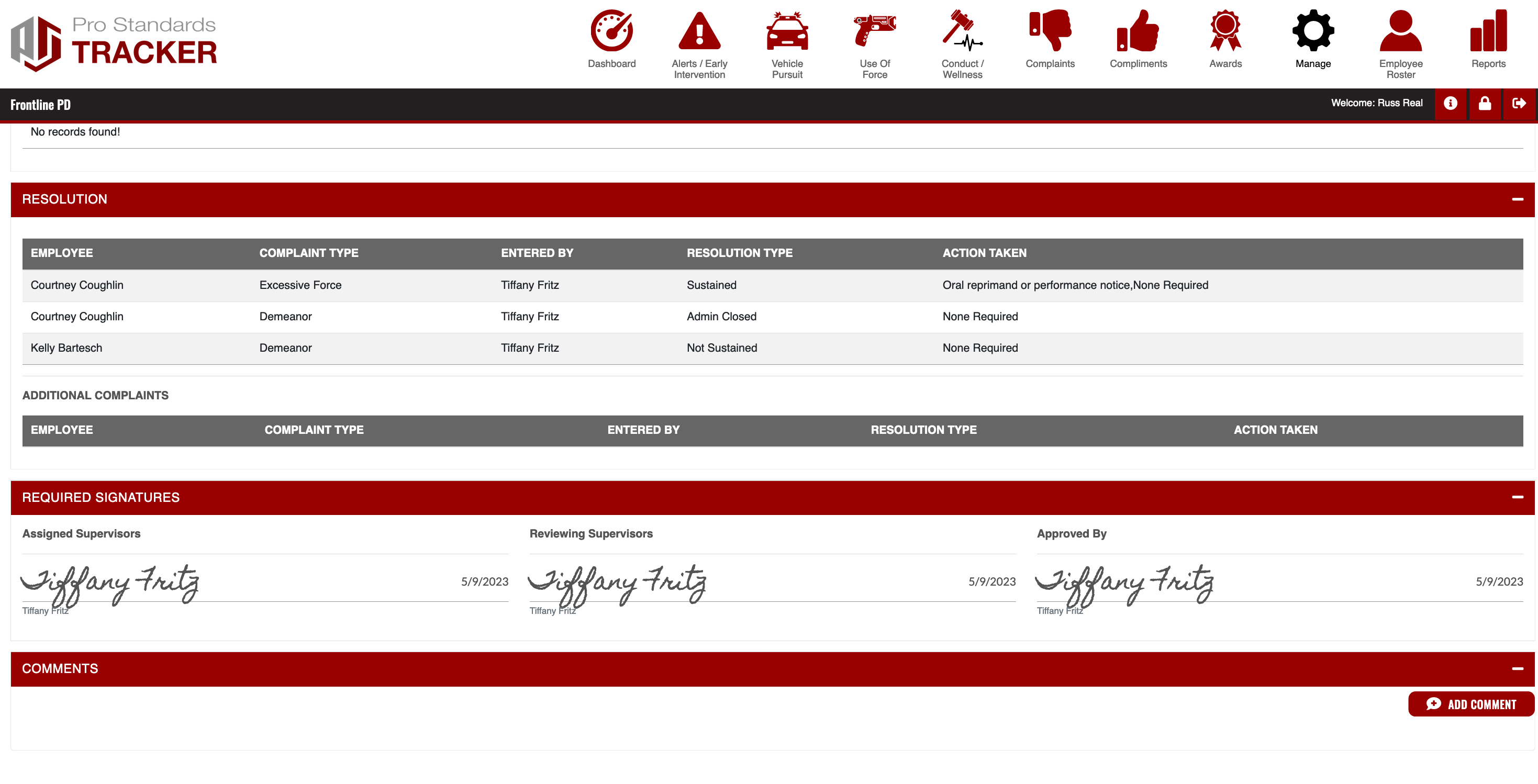Click the Add Comment button
Screen dimensions: 1538x784
click(x=1470, y=704)
